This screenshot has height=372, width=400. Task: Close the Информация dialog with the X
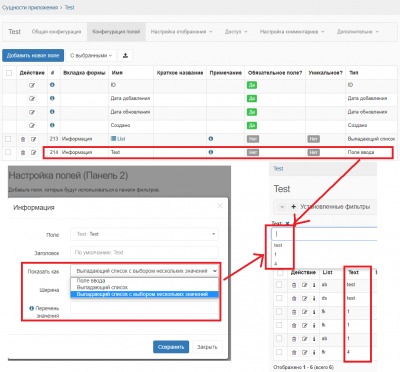pyautogui.click(x=220, y=206)
